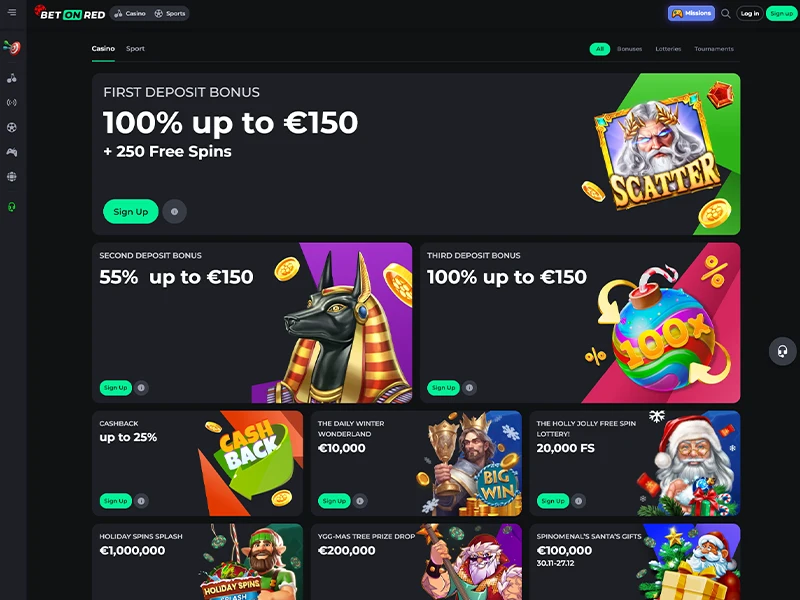
Task: Select the live broadcast icon in sidebar
Action: (12, 103)
